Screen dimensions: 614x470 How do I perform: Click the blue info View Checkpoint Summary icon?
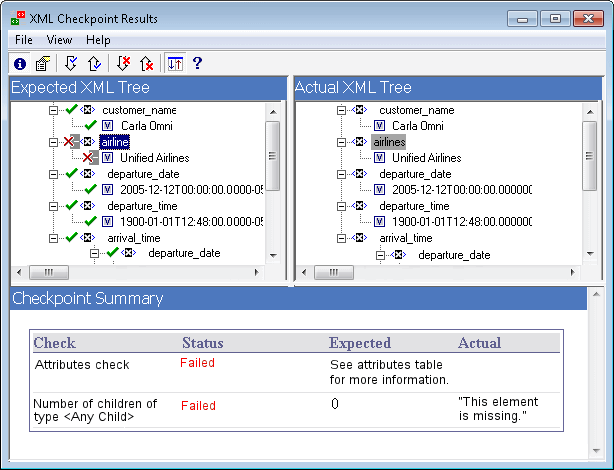tap(19, 64)
